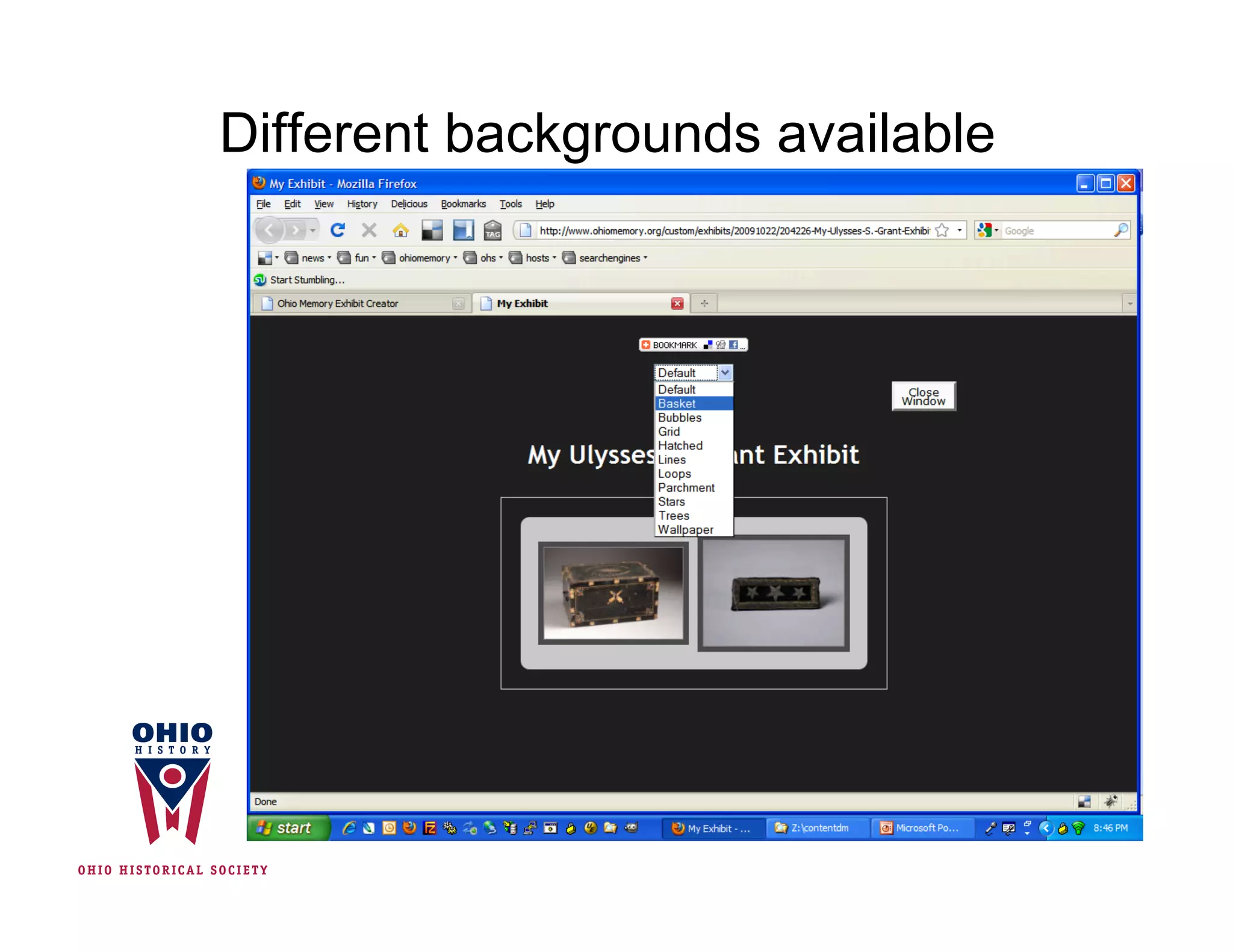1233x952 pixels.
Task: Open the Z:\contentdm taskbar window
Action: pyautogui.click(x=819, y=828)
